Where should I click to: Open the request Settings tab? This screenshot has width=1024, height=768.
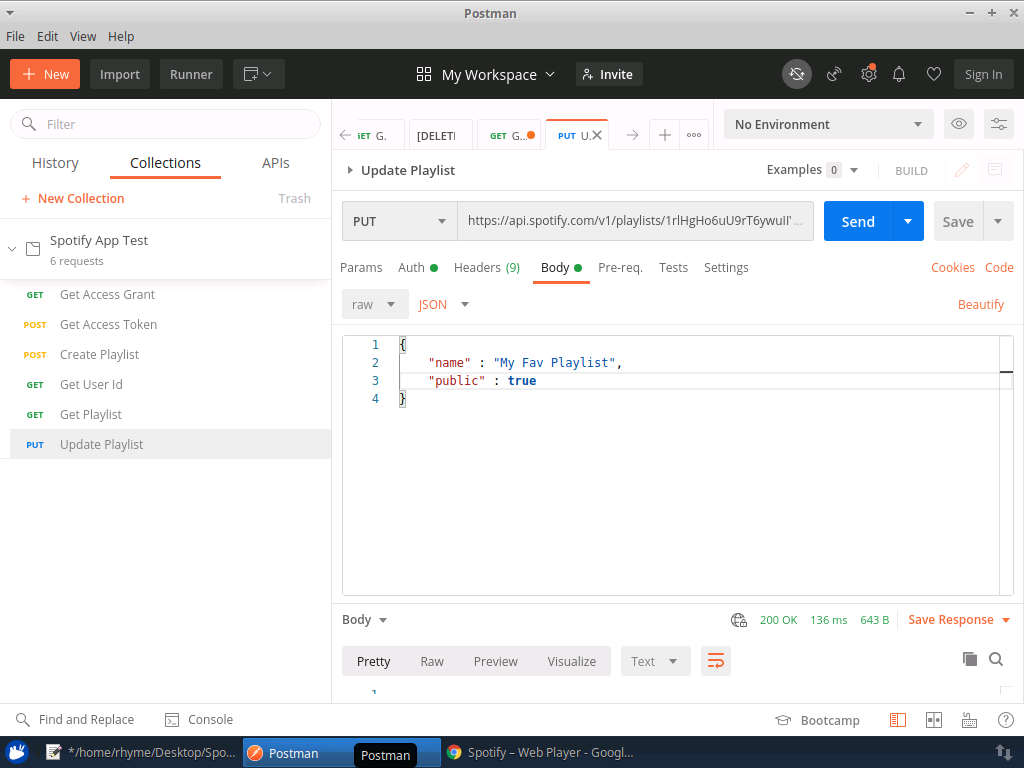[726, 268]
